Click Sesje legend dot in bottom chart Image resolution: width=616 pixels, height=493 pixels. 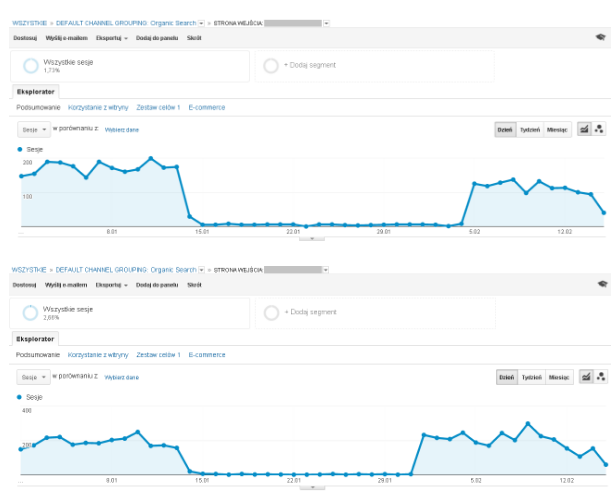point(19,397)
